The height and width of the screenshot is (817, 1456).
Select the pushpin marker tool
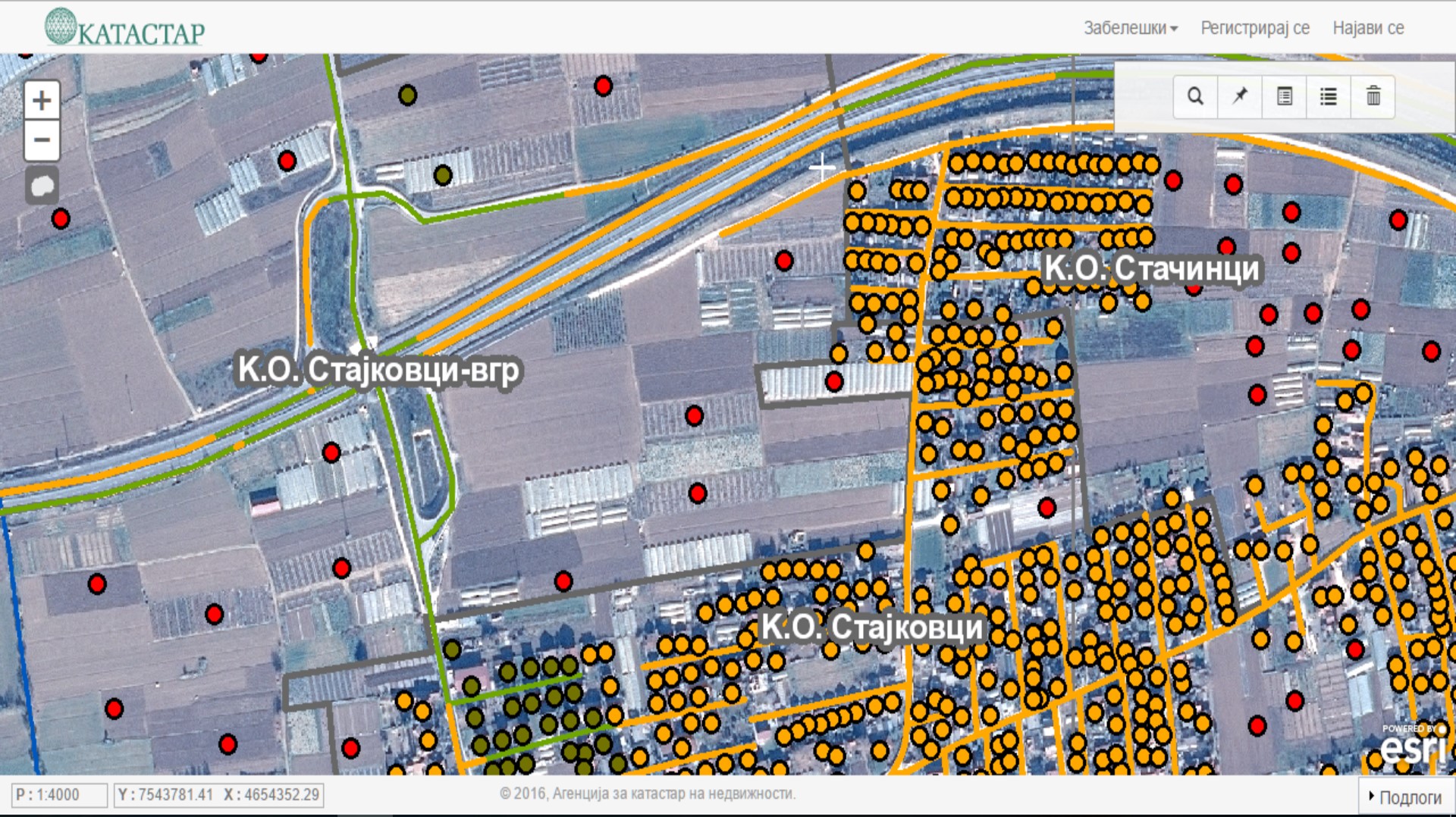pos(1240,96)
